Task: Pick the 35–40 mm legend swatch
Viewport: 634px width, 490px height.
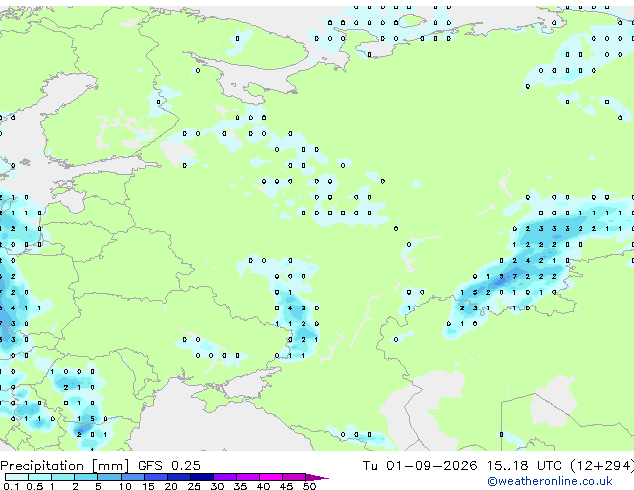Action: point(248,477)
